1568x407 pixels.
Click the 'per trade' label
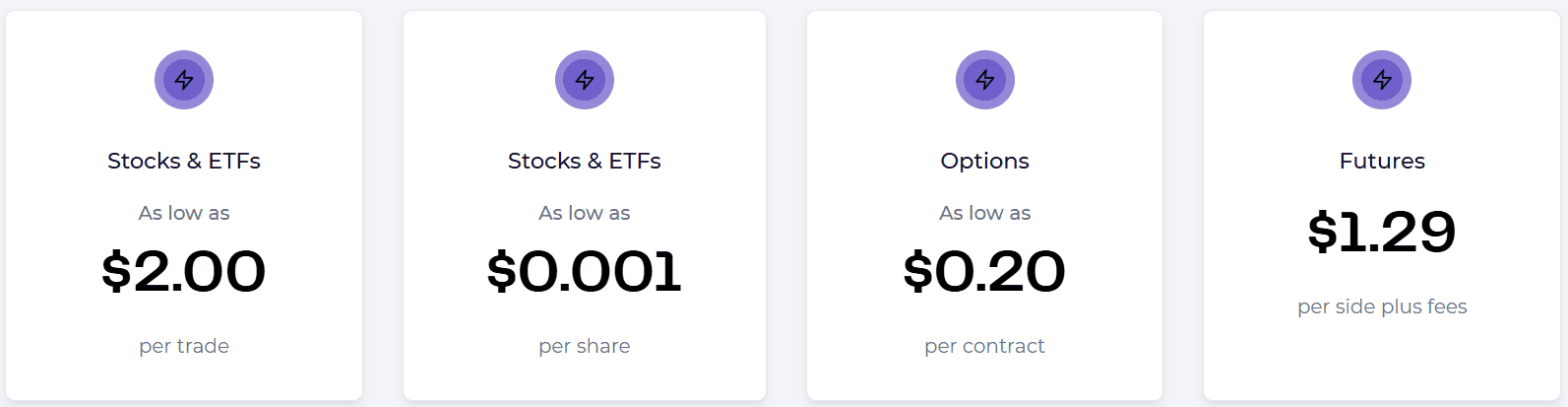click(184, 346)
